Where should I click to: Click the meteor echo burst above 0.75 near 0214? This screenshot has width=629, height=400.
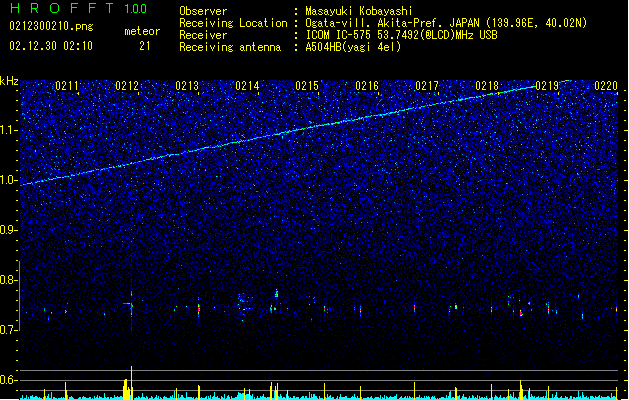276,294
